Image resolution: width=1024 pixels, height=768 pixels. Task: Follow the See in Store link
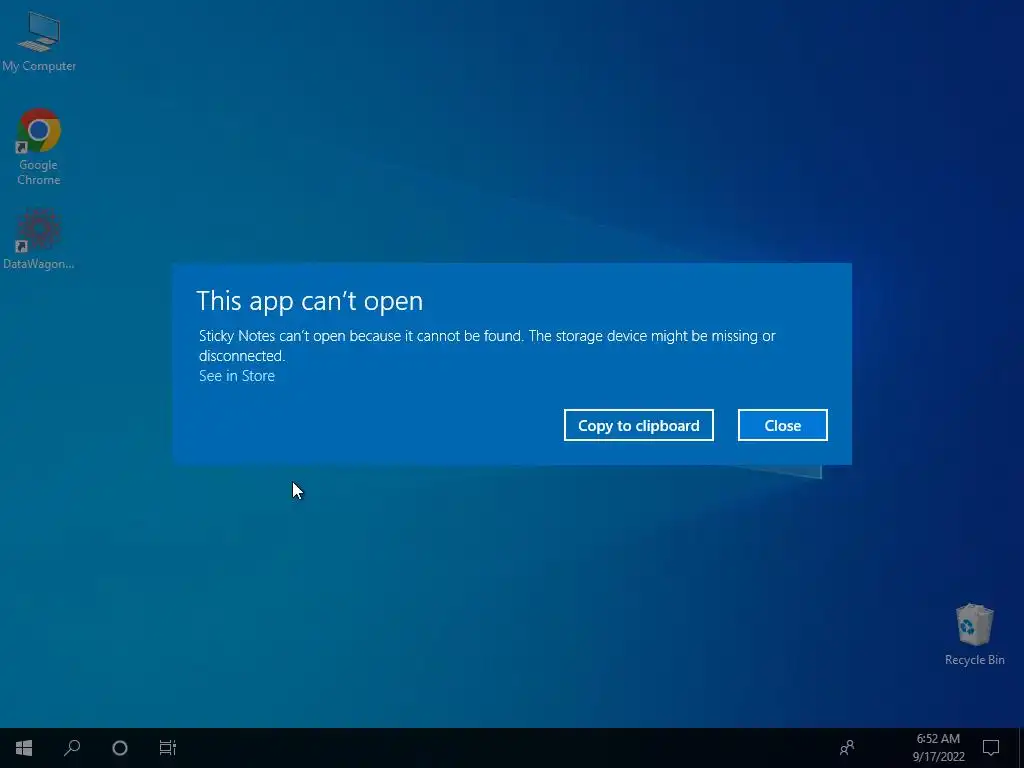tap(237, 376)
